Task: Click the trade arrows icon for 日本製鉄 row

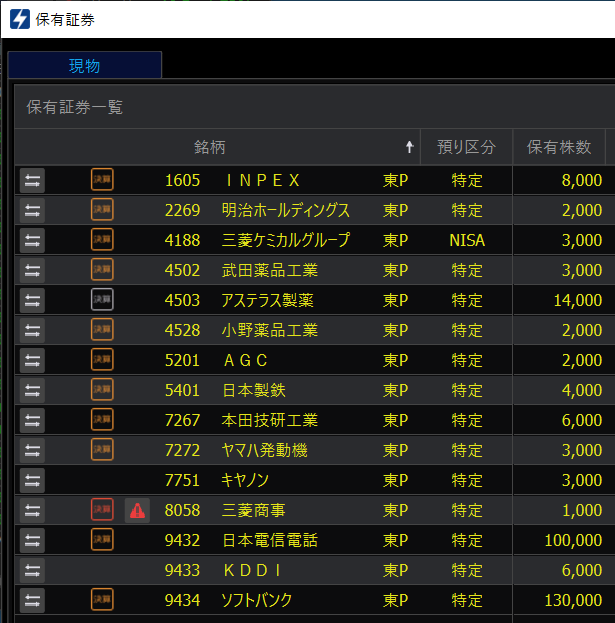Action: coord(32,390)
